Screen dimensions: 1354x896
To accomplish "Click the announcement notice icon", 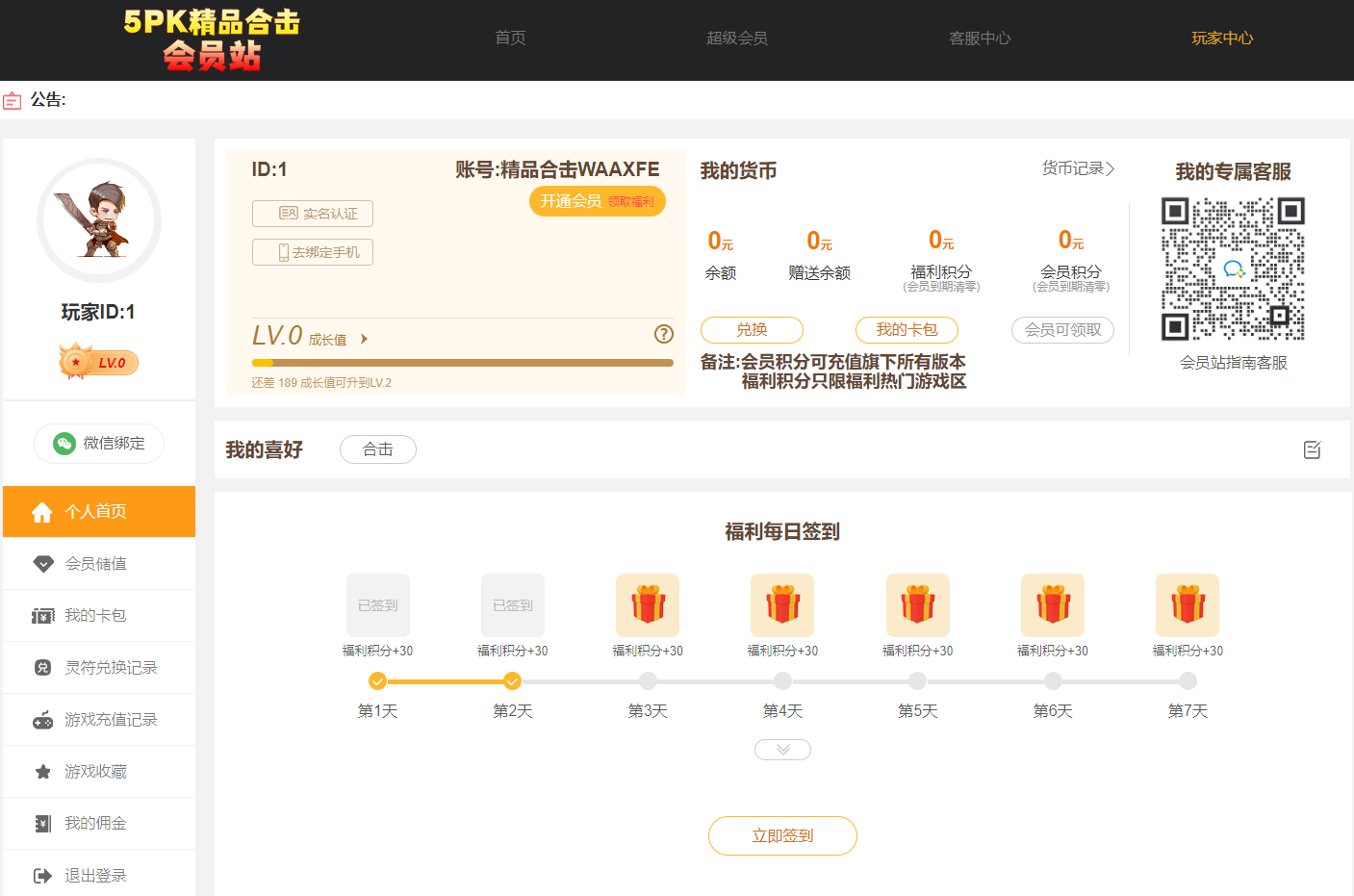I will coord(13,100).
